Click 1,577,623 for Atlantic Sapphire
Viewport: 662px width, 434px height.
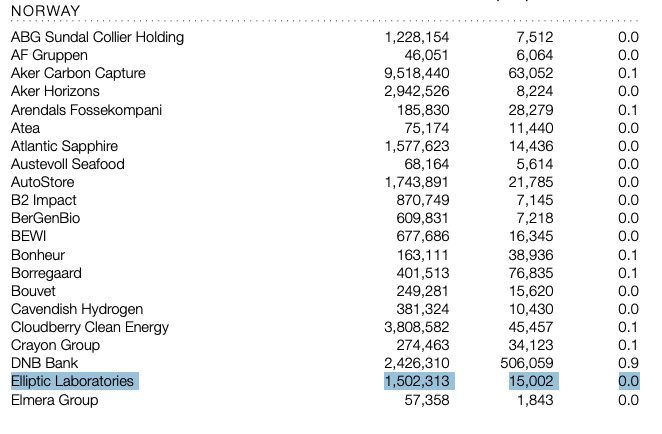(417, 146)
